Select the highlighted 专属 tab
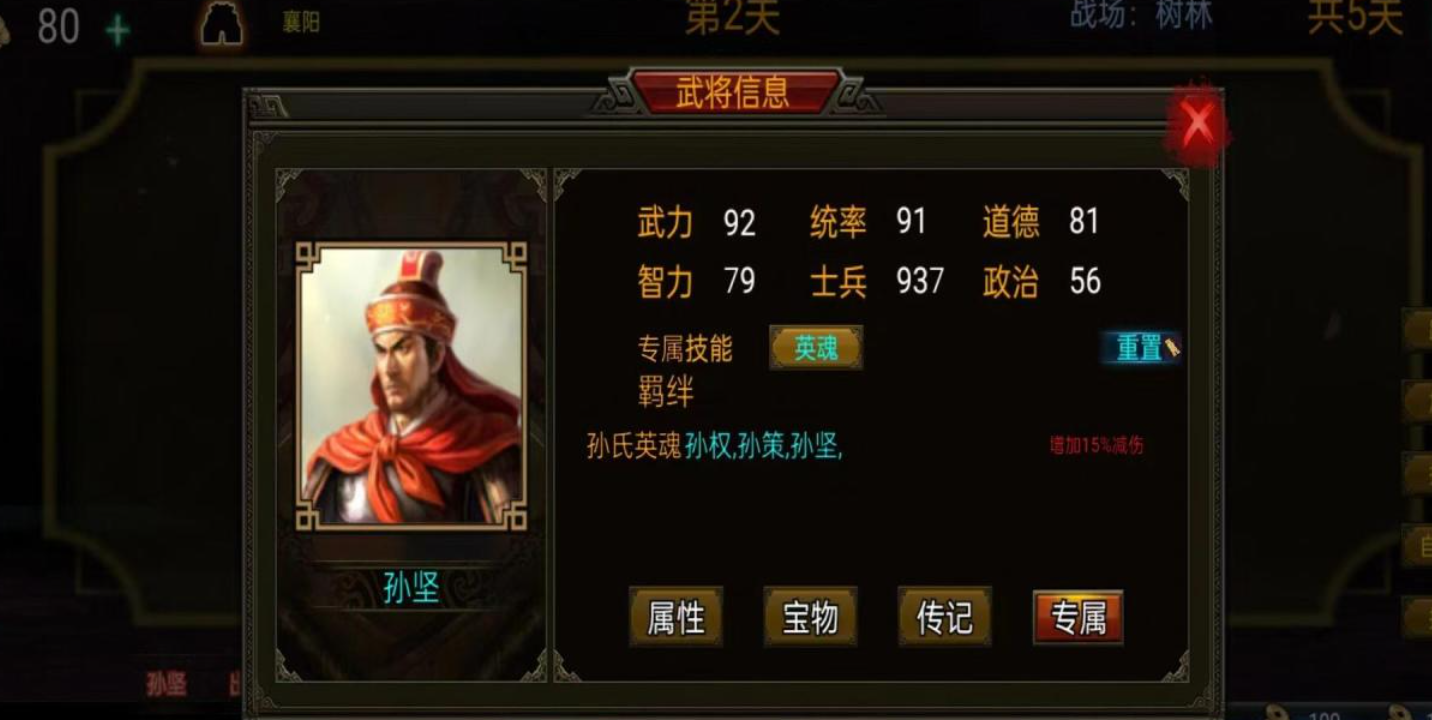The height and width of the screenshot is (720, 1432). [x=1078, y=617]
